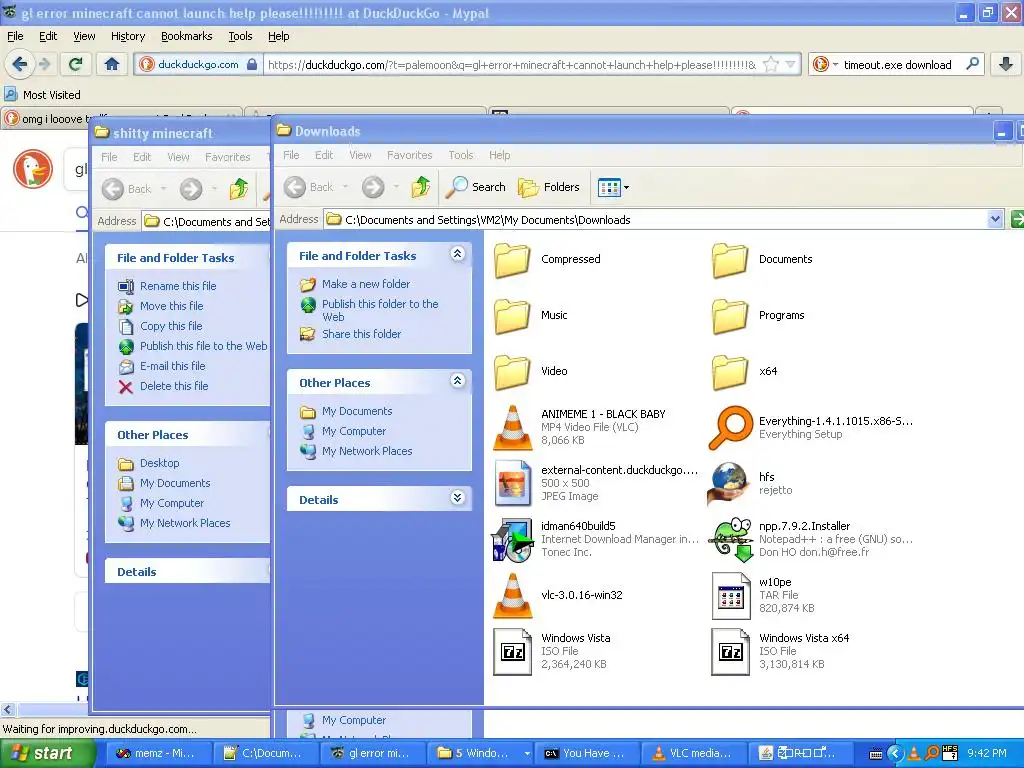Switch to VLC media taskbar button

click(692, 754)
